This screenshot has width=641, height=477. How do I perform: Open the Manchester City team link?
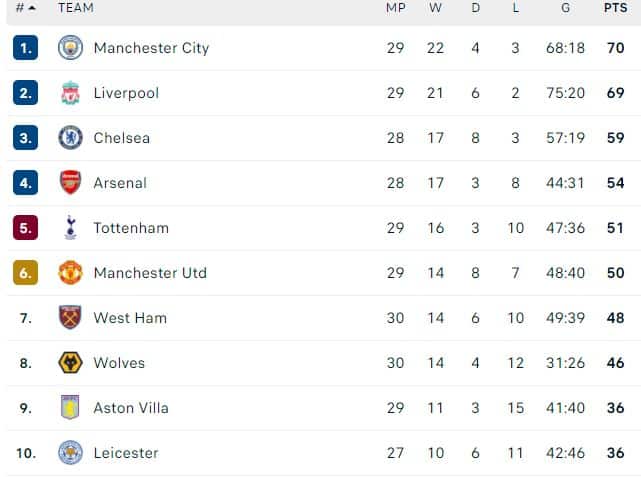click(151, 48)
